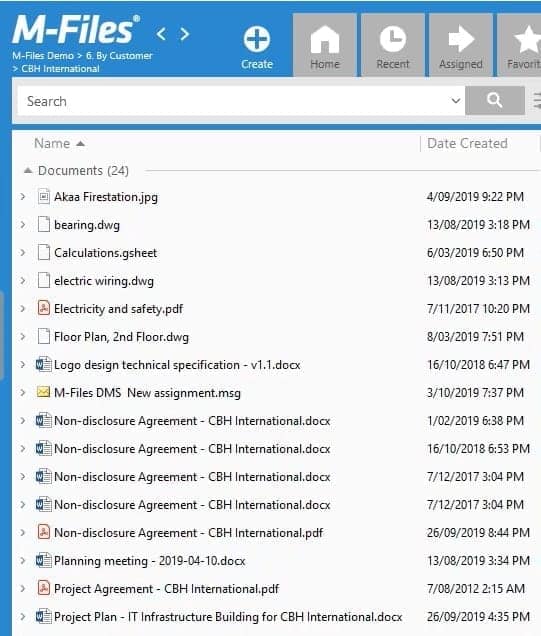Click date 26/09/2019 4:35 PM

pyautogui.click(x=478, y=617)
